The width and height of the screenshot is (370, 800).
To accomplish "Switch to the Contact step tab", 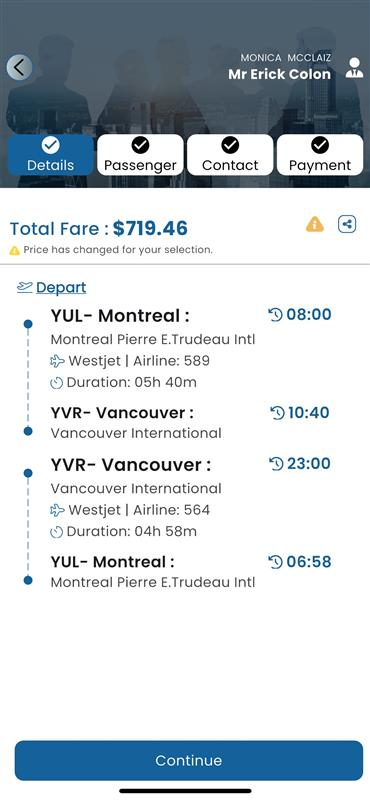I will [x=230, y=155].
